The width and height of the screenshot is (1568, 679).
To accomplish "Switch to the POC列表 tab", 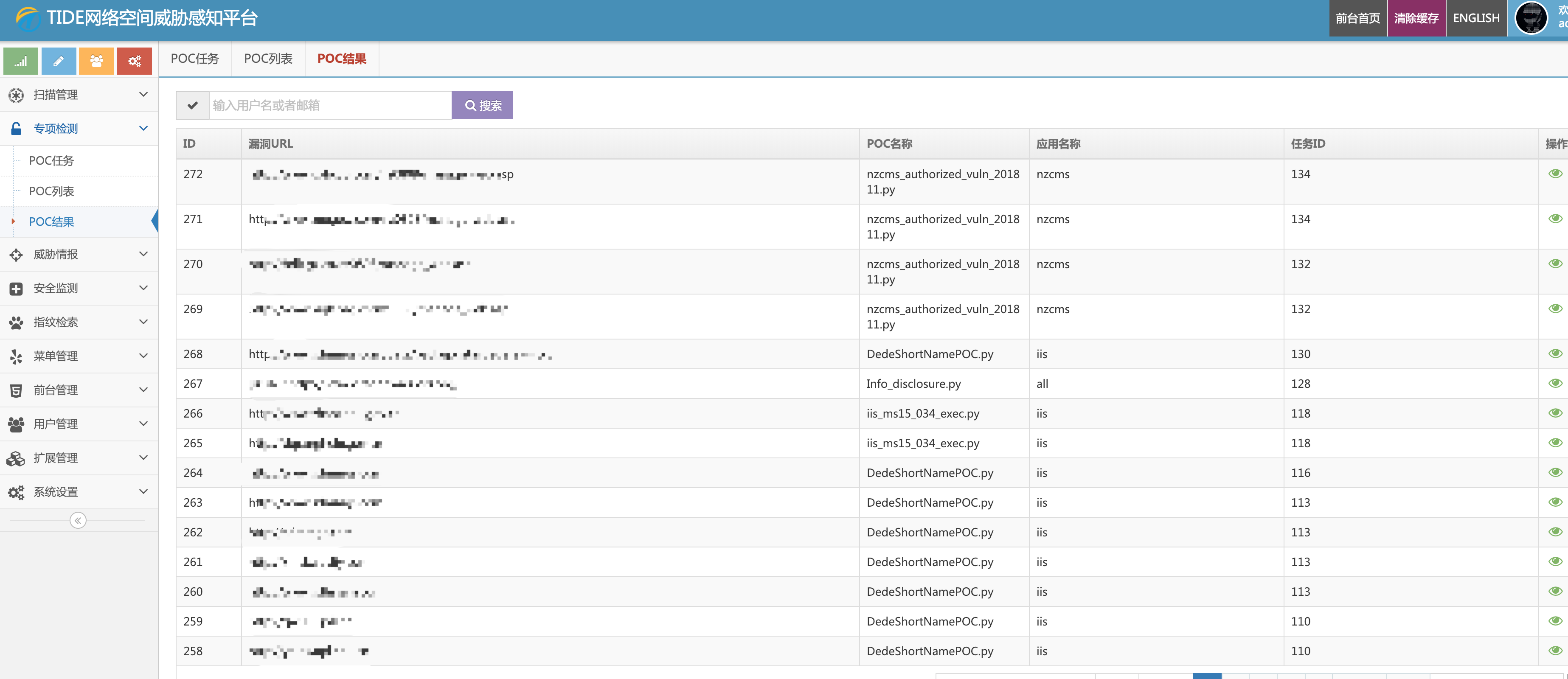I will [268, 59].
